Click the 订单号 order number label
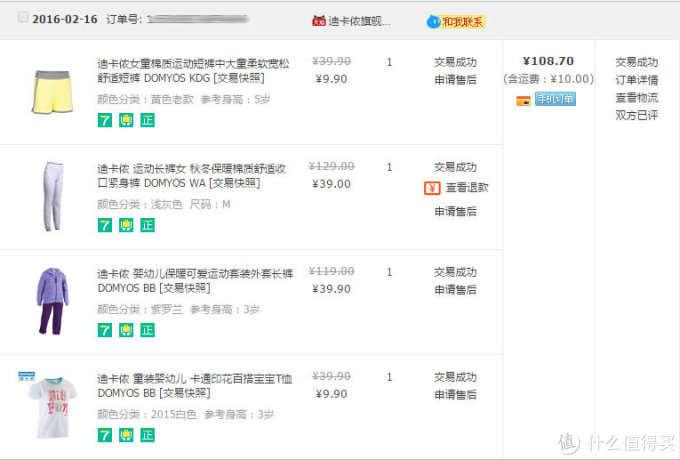This screenshot has height=460, width=680. tap(124, 20)
